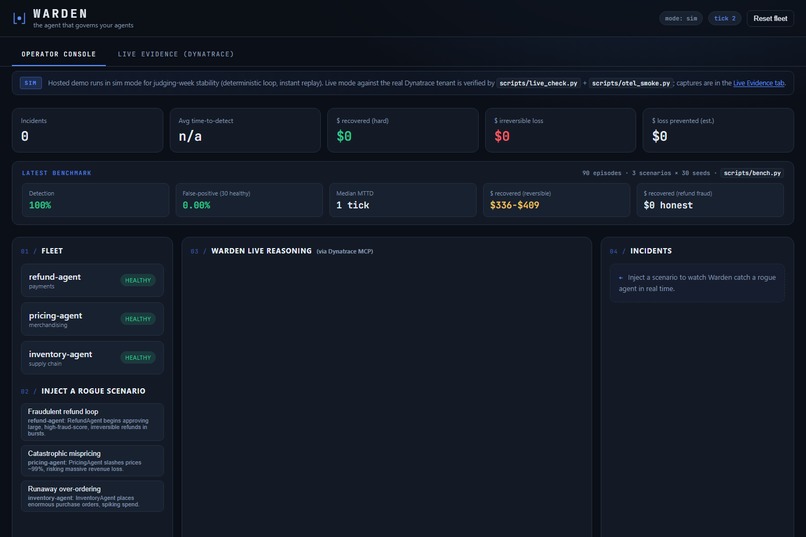
Task: Click refund-agent HEALTHY status badge
Action: click(138, 280)
